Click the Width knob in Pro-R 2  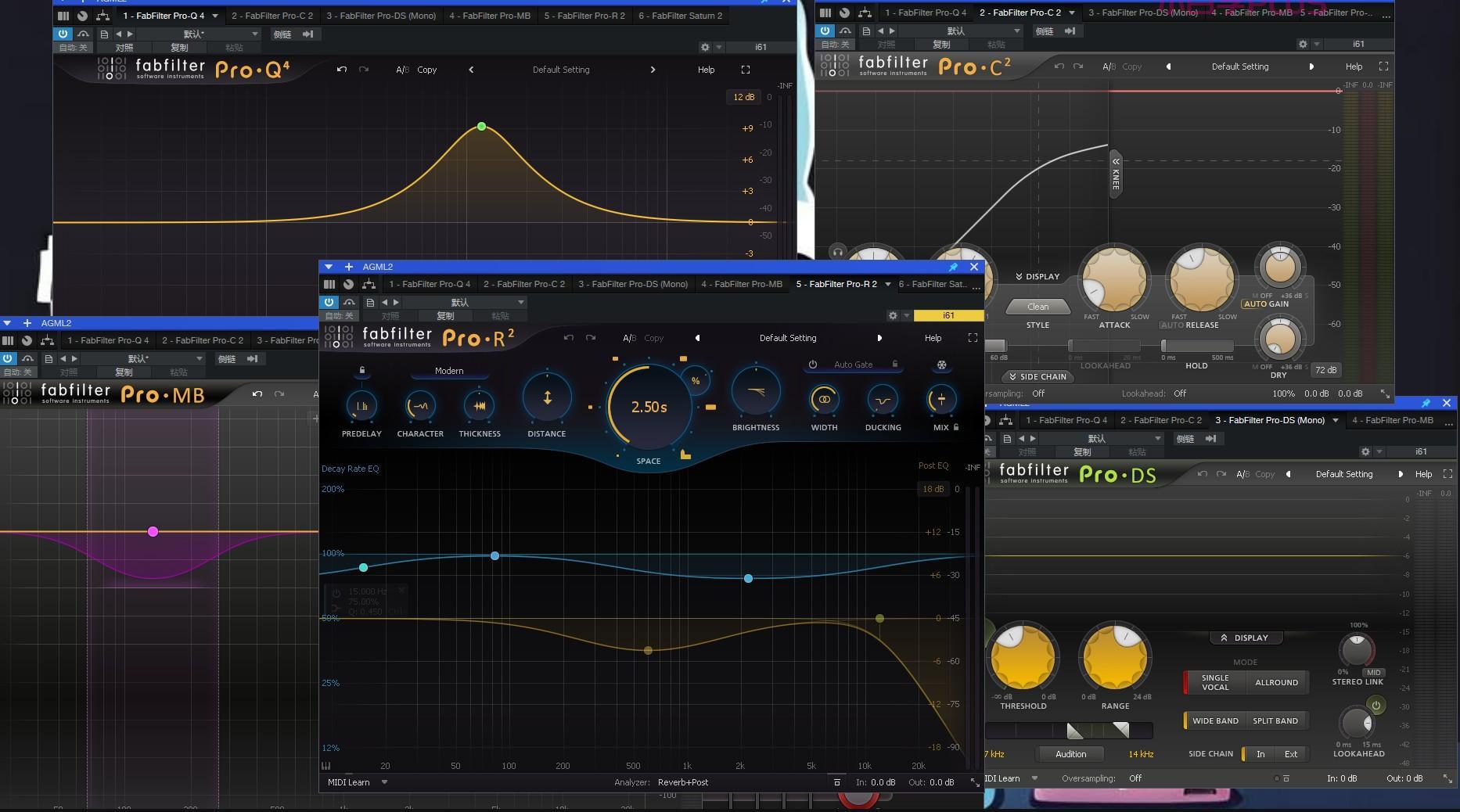[824, 400]
